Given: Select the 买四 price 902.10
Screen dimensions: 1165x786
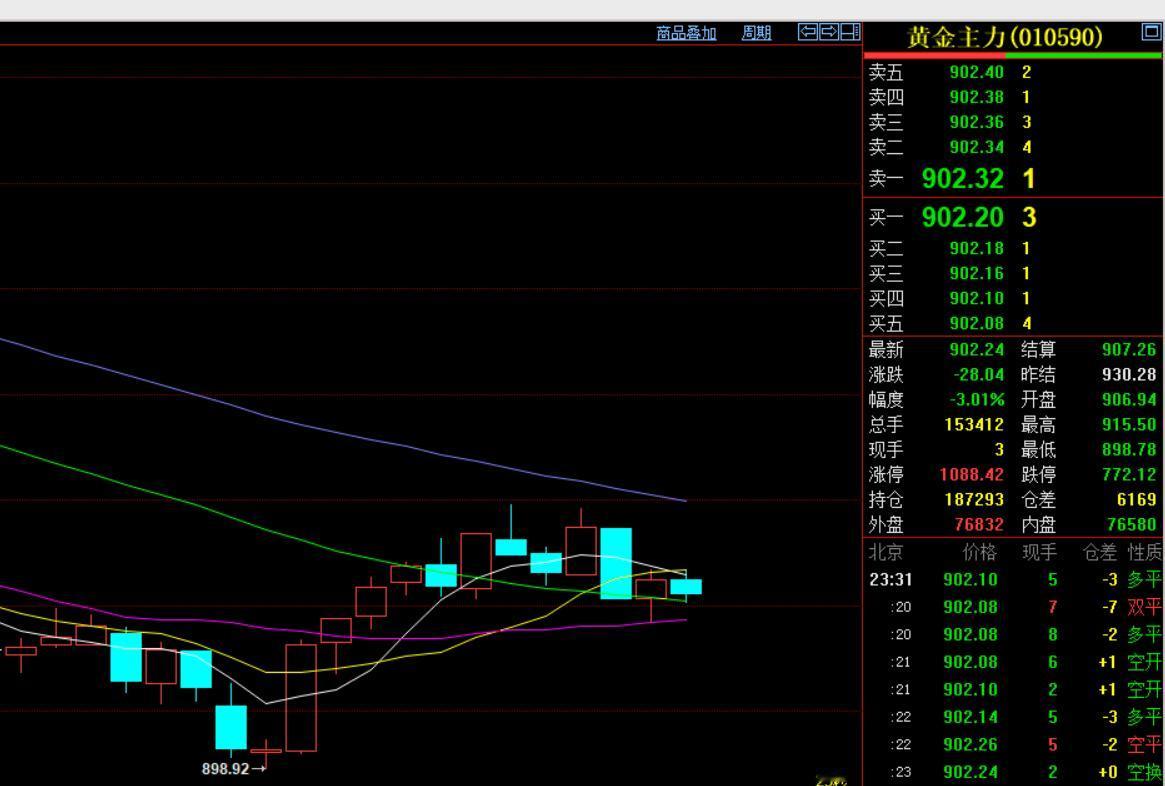Looking at the screenshot, I should point(976,299).
